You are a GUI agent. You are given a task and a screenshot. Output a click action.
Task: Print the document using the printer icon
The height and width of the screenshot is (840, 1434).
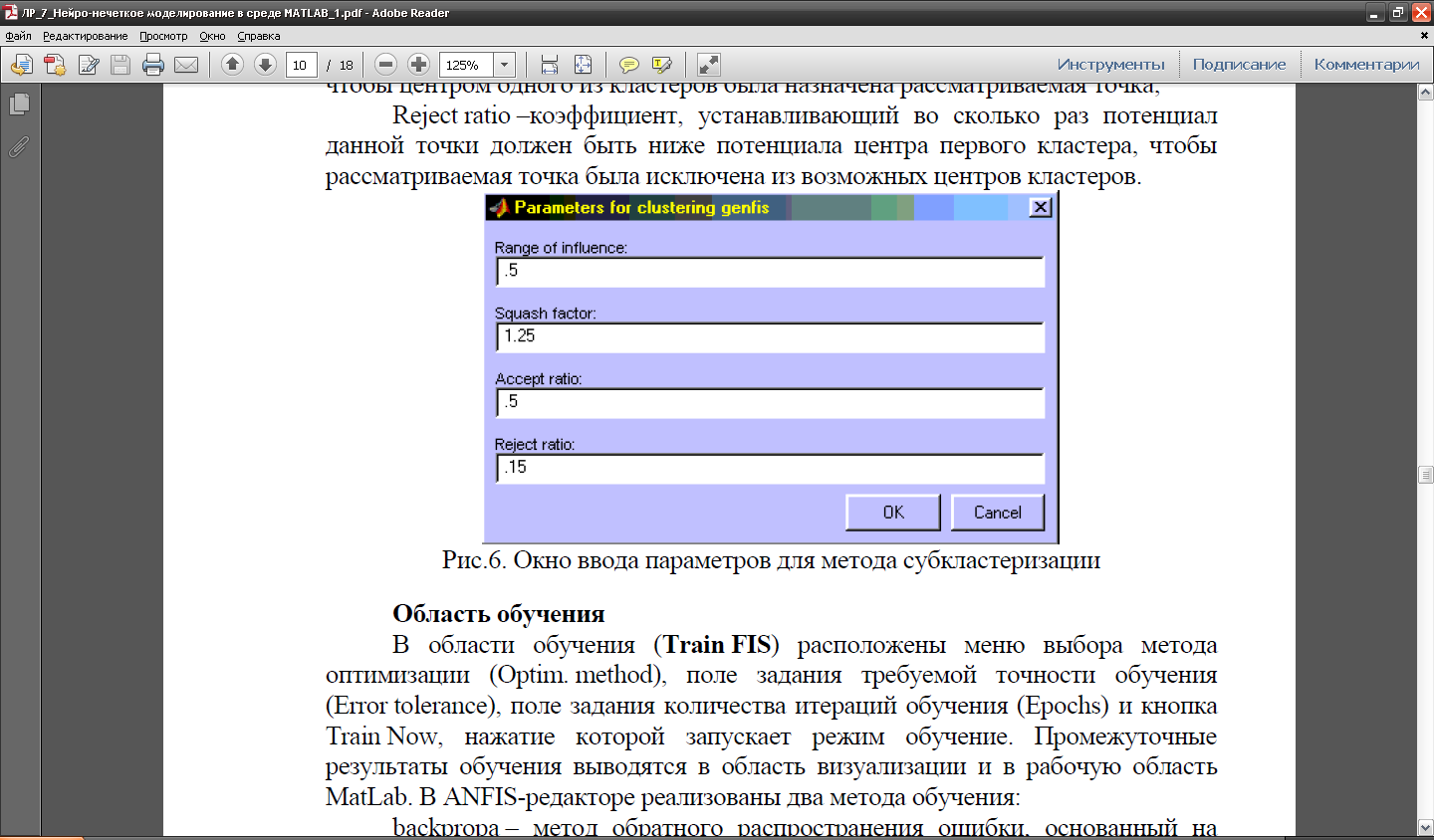153,65
